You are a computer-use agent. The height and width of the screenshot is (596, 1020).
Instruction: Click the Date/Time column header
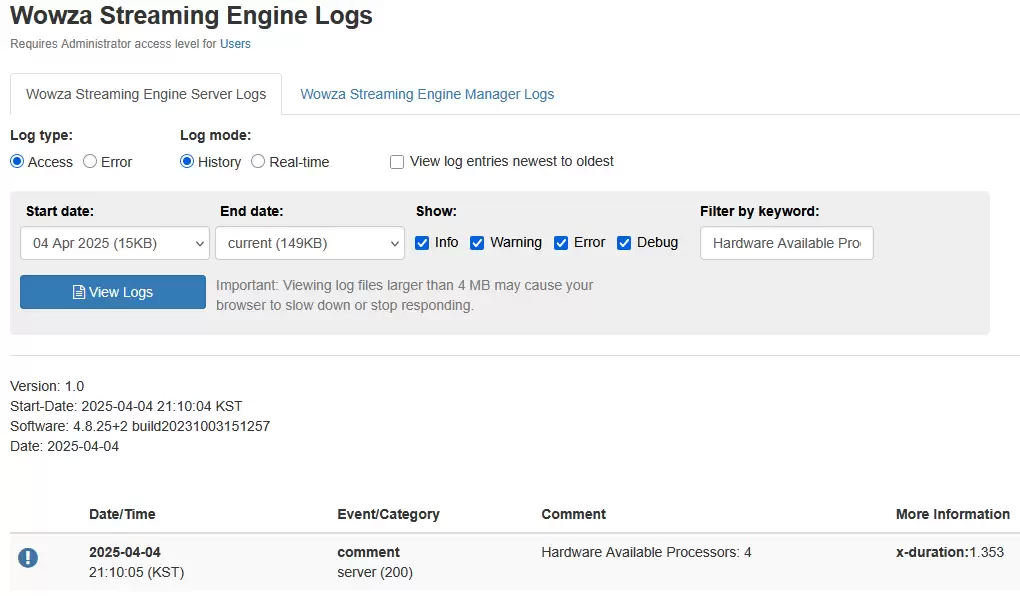(x=122, y=514)
